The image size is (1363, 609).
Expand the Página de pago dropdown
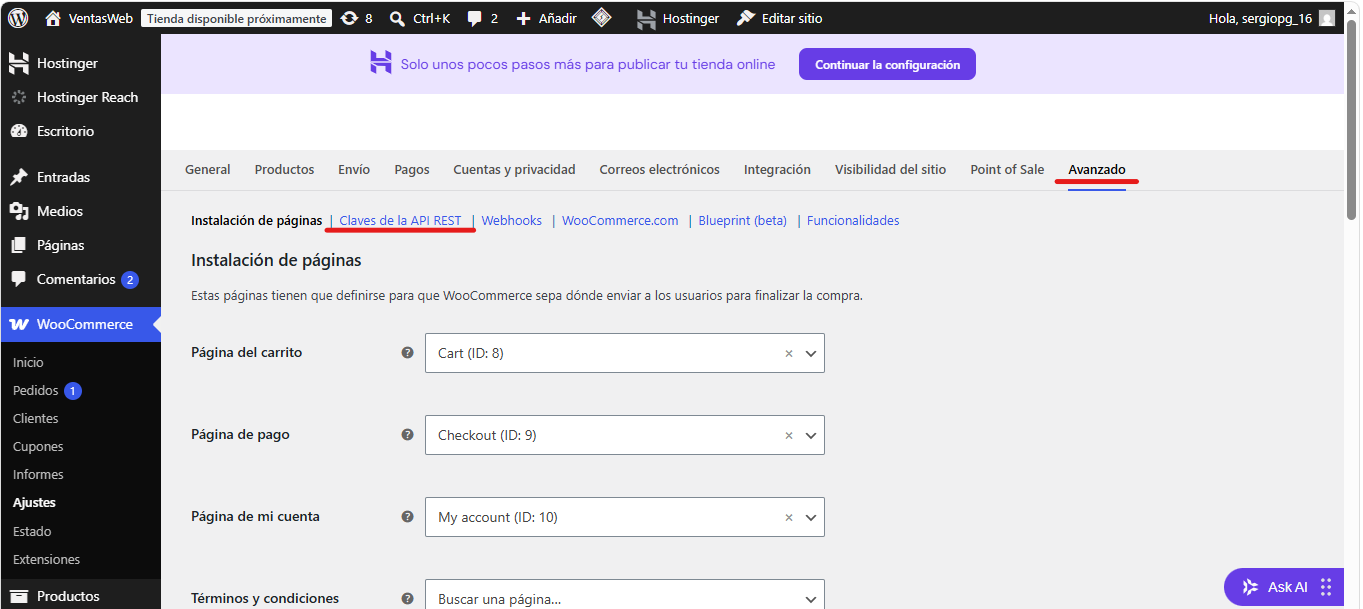[x=811, y=435]
